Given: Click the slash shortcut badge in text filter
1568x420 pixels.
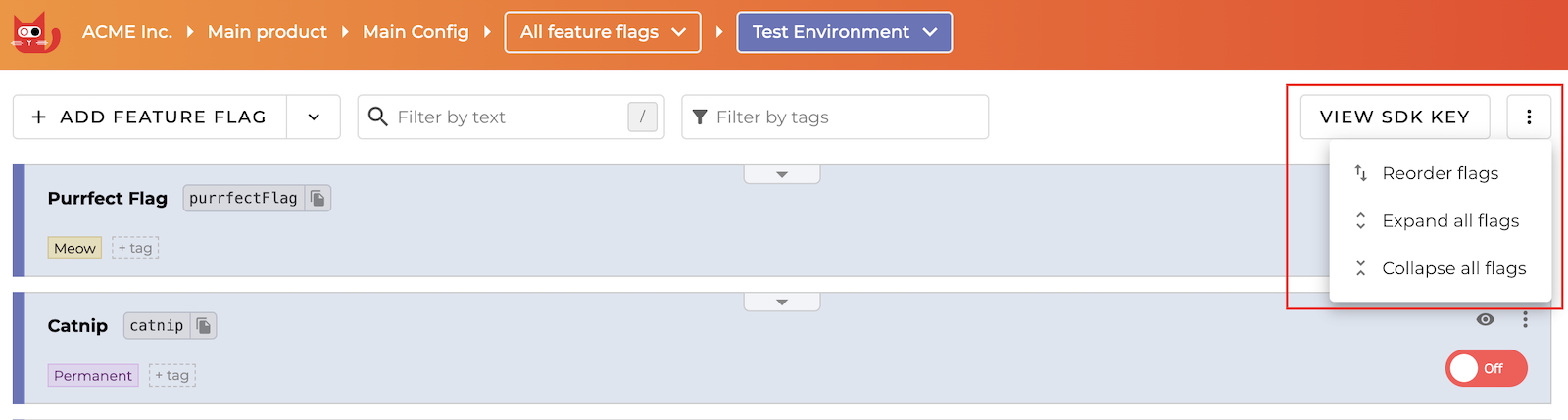Looking at the screenshot, I should point(642,117).
